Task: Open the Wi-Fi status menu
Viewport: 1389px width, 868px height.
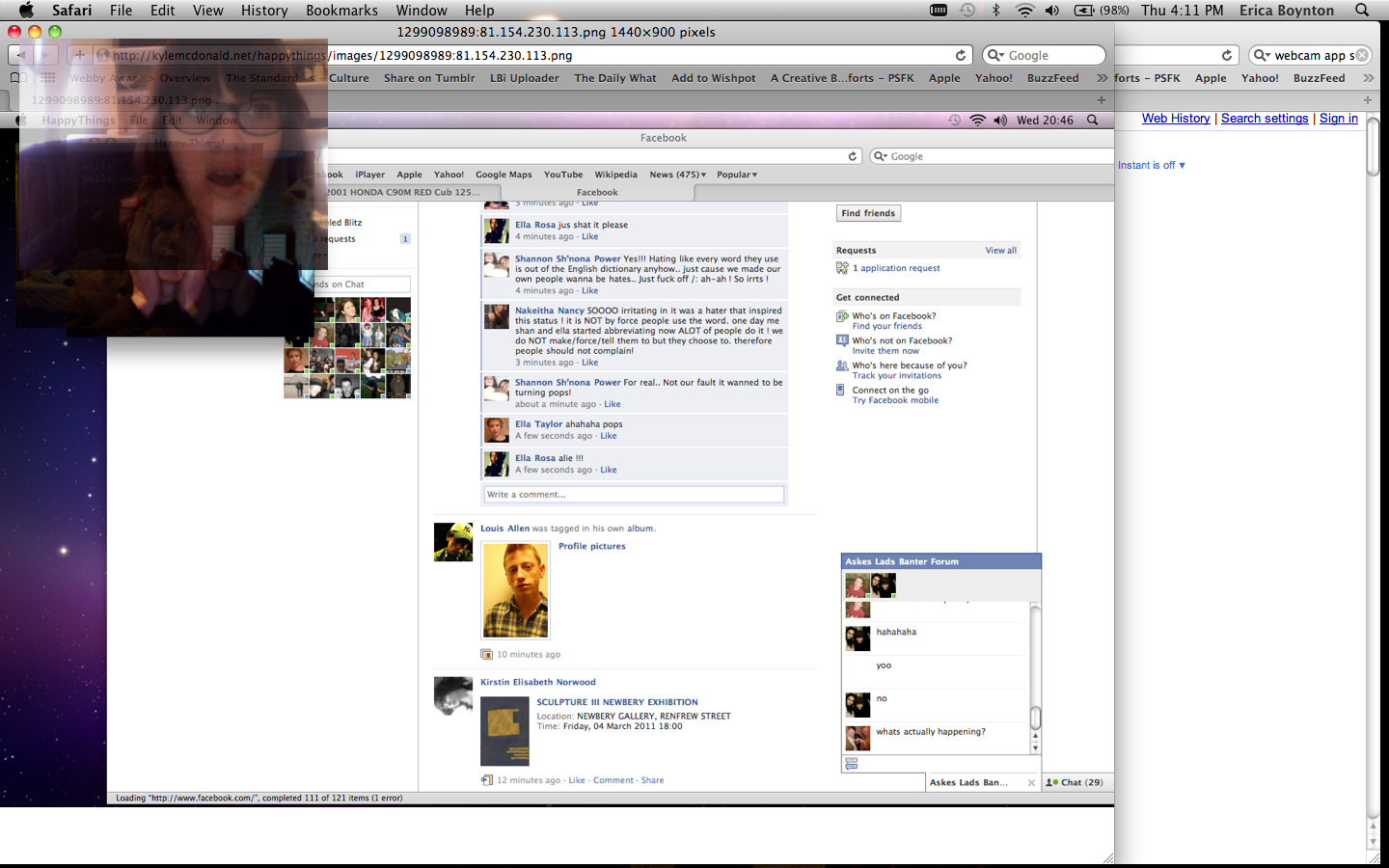Action: pos(1024,10)
